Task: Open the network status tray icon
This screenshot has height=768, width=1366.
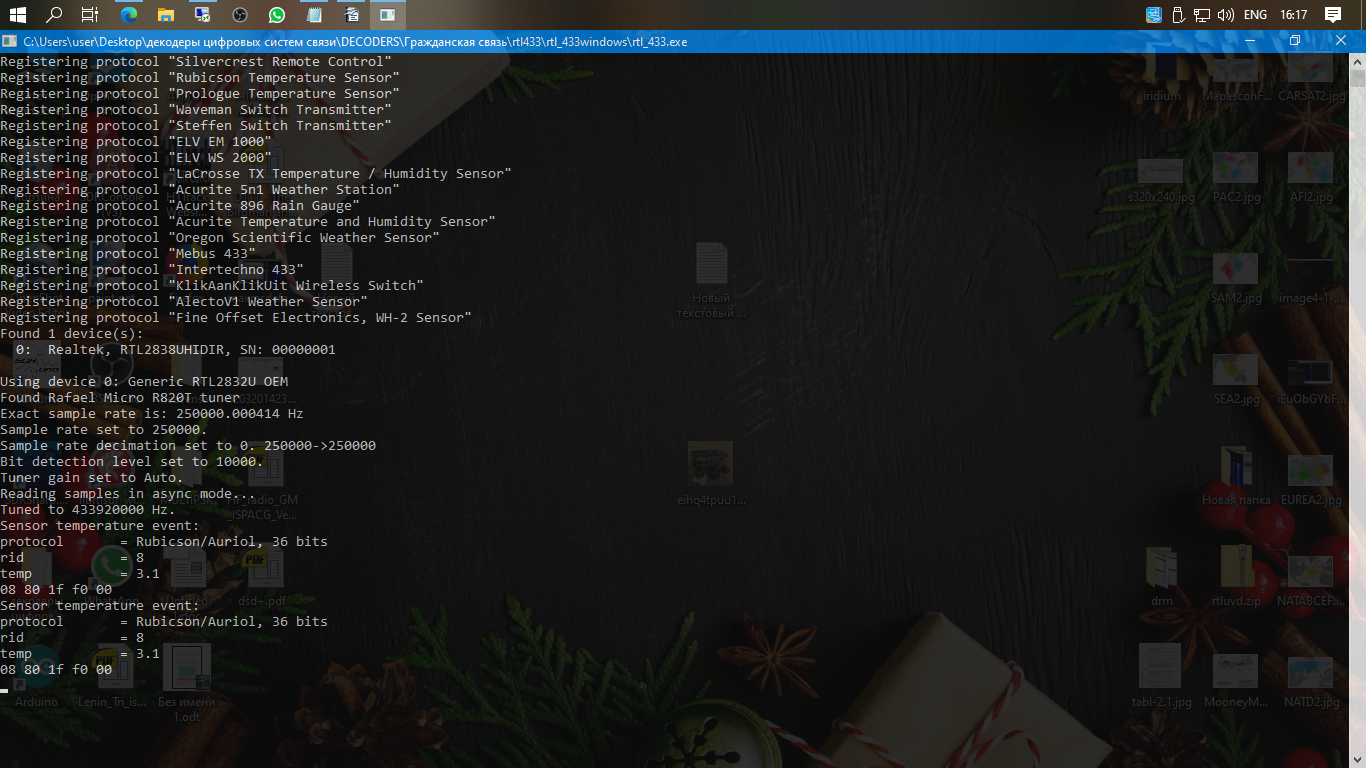Action: click(x=1201, y=15)
